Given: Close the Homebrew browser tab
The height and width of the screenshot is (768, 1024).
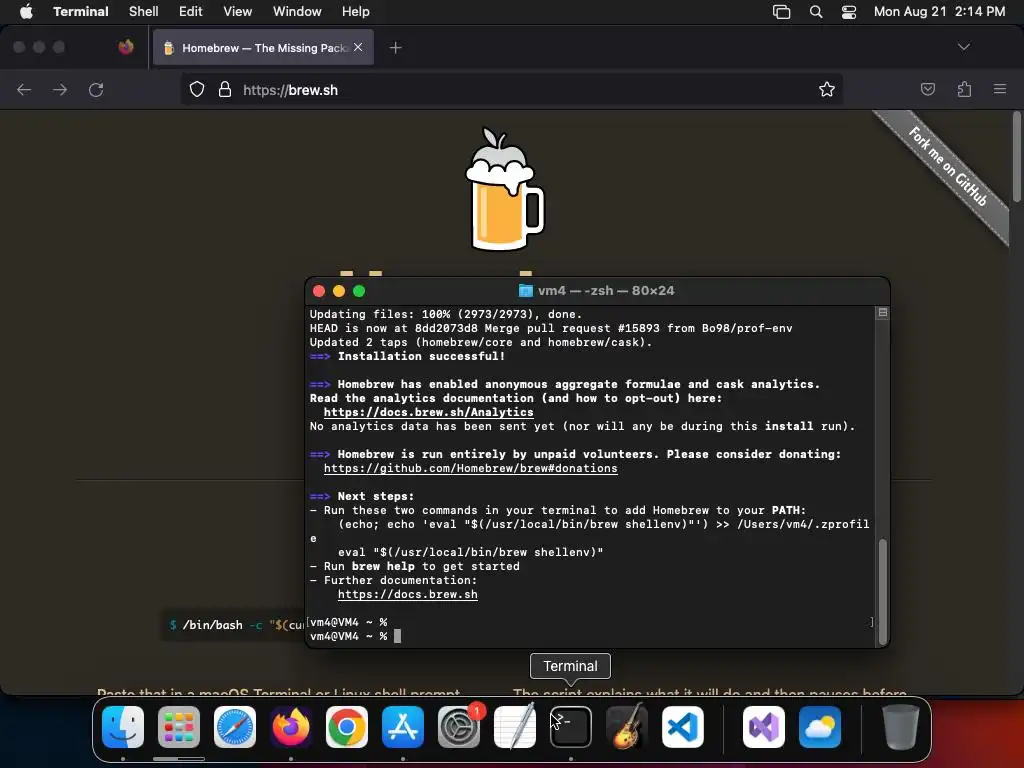Looking at the screenshot, I should 358,47.
